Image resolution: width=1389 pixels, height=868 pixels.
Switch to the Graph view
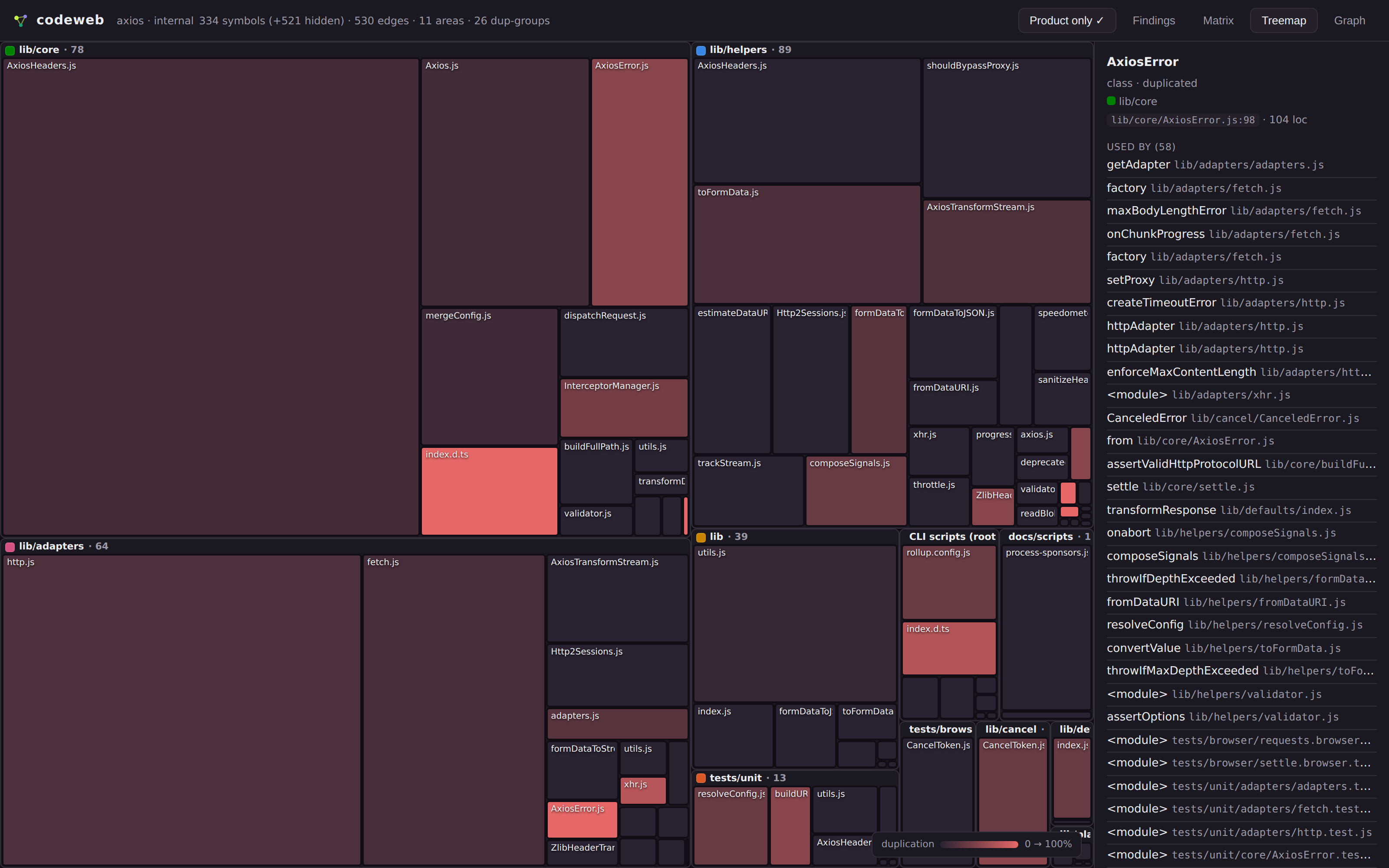coord(1350,21)
